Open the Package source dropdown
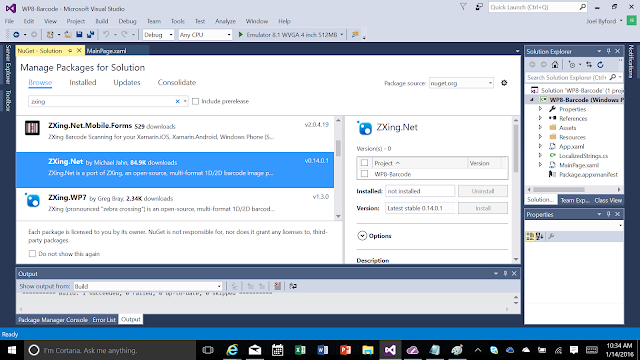 tap(461, 83)
